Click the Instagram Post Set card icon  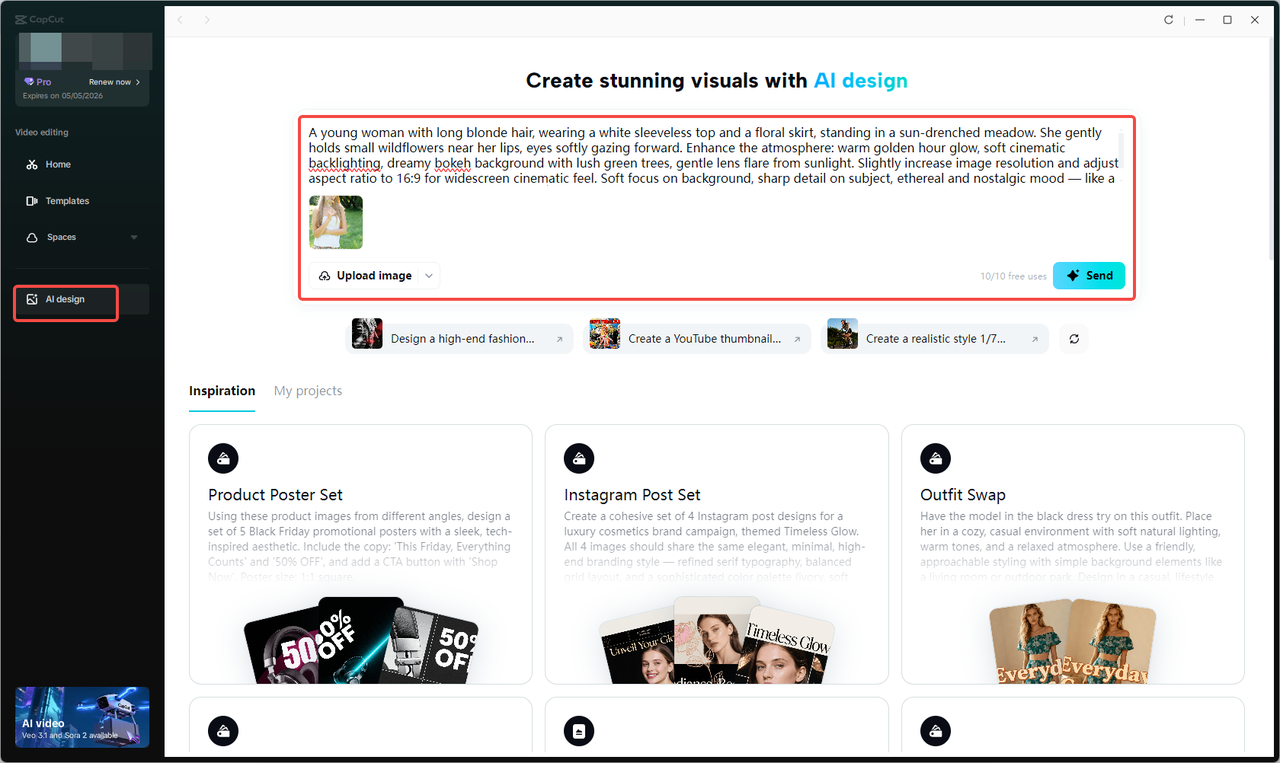coord(579,458)
